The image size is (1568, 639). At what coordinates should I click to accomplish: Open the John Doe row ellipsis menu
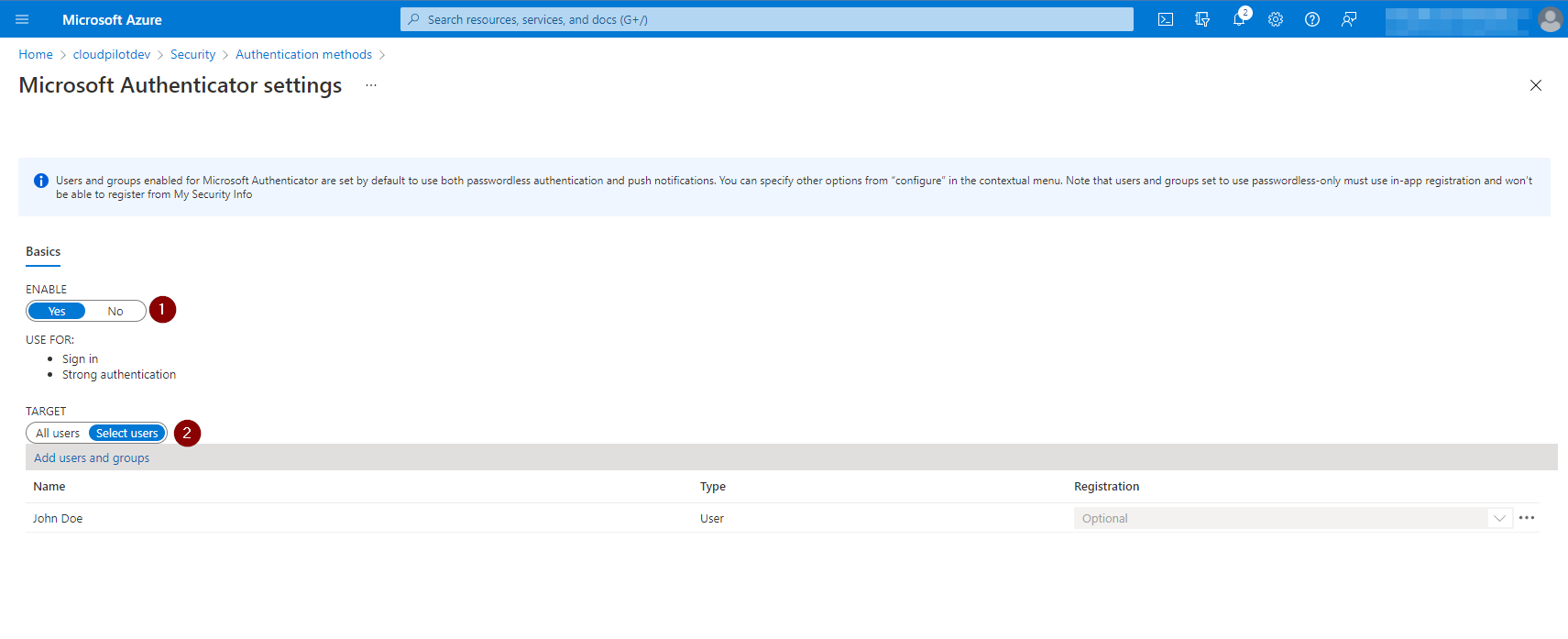click(x=1527, y=518)
